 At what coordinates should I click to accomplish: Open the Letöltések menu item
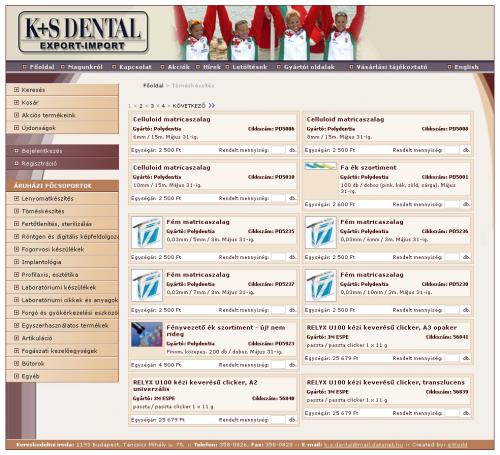coord(250,67)
